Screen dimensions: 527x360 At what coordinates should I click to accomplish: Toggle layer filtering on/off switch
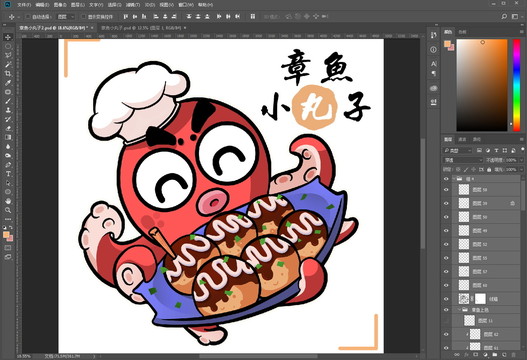[523, 149]
